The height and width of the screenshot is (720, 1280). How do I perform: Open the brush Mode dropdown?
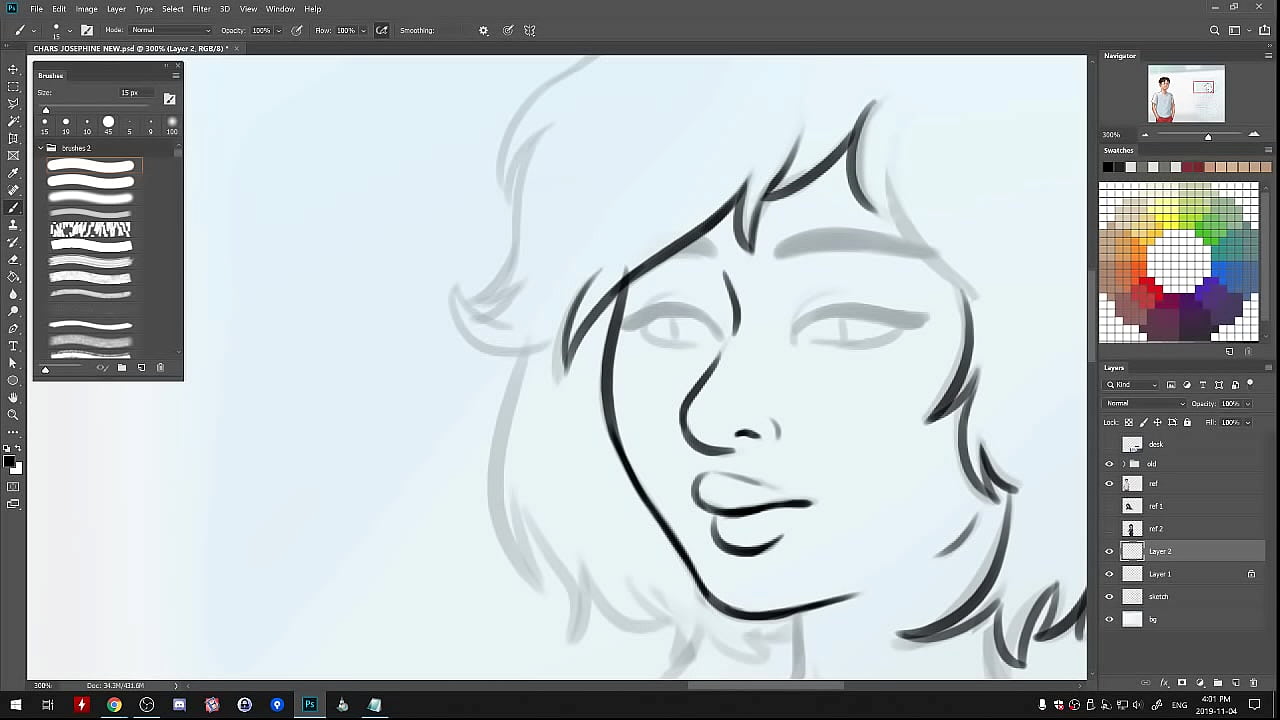pyautogui.click(x=170, y=31)
